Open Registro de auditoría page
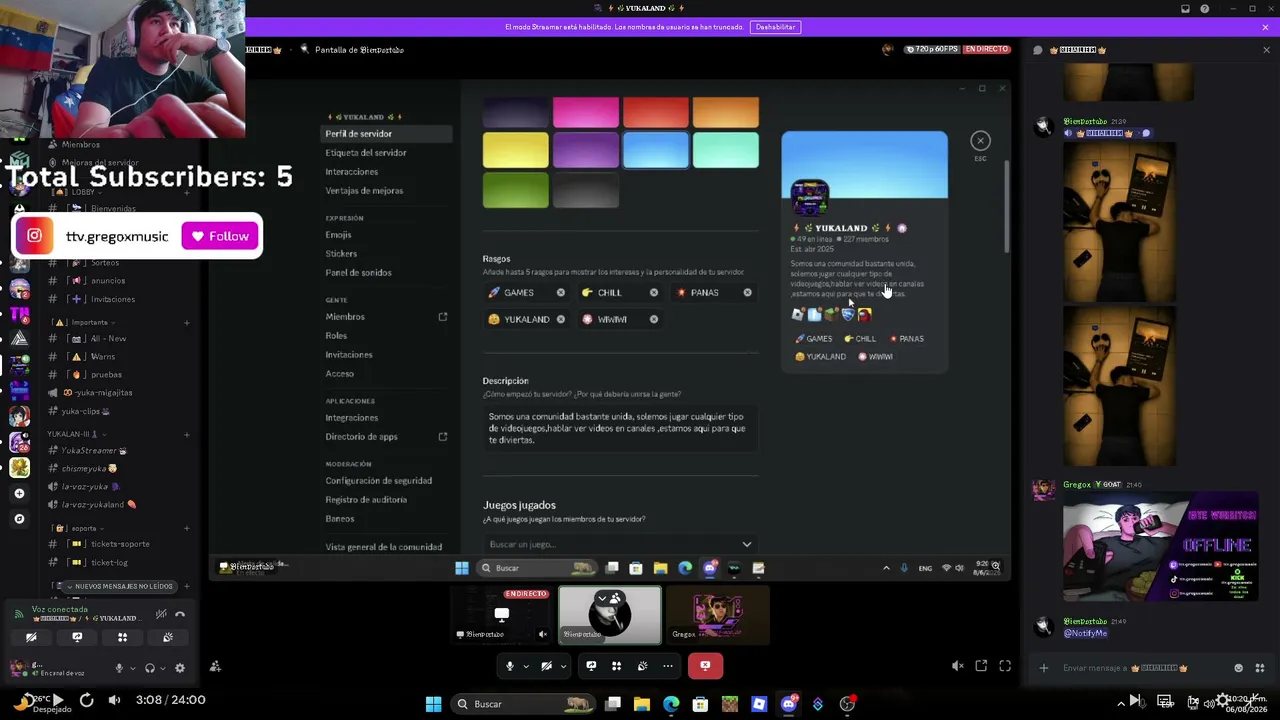 click(366, 500)
